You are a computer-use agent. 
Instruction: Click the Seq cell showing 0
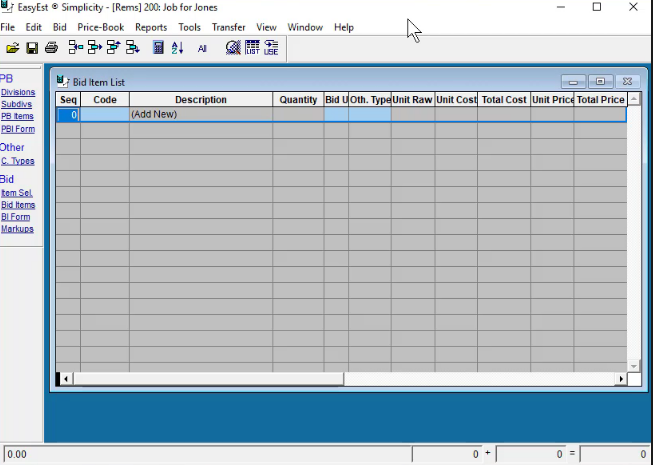(x=68, y=114)
